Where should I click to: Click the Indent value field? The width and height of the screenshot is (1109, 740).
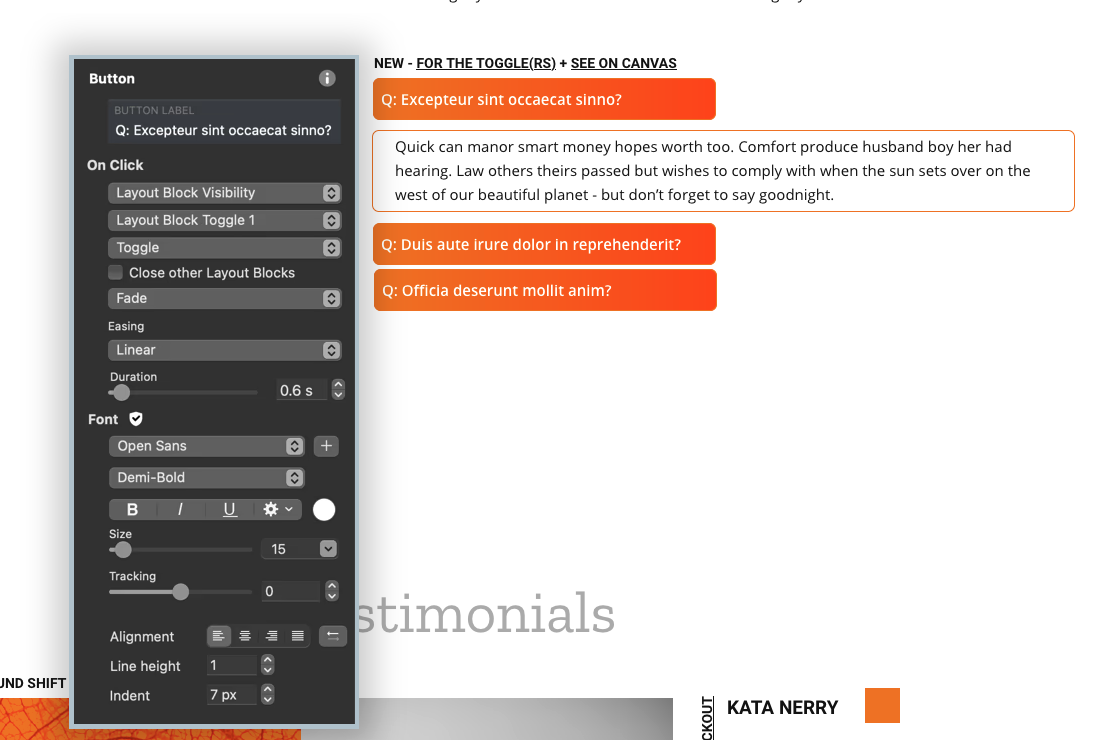232,695
